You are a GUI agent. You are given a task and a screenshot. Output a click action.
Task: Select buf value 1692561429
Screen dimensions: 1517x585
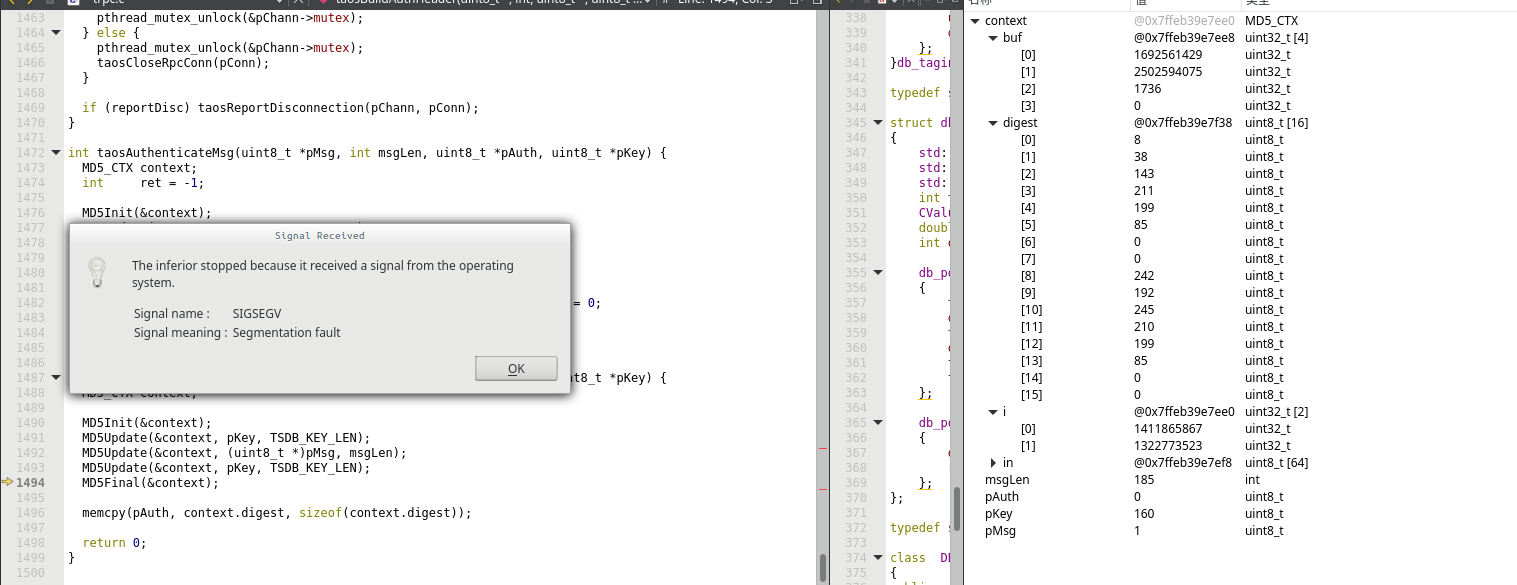[x=1168, y=55]
